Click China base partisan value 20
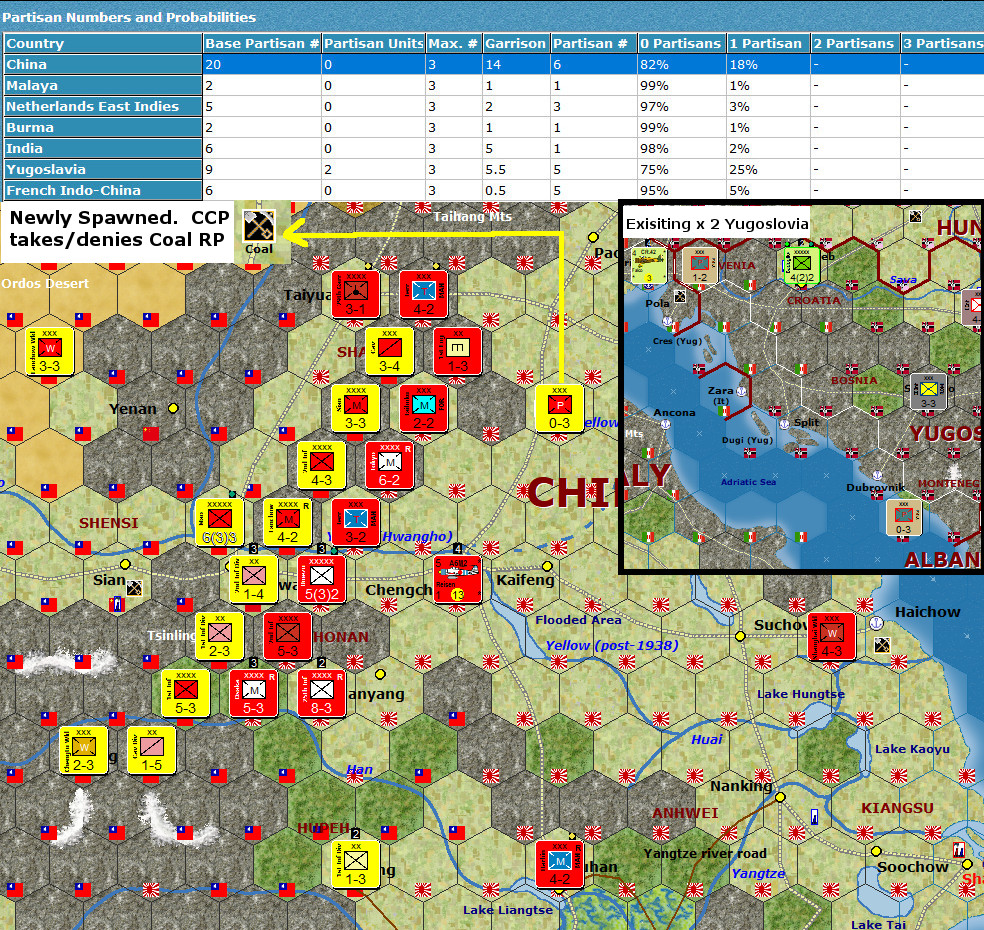984x930 pixels. [262, 64]
